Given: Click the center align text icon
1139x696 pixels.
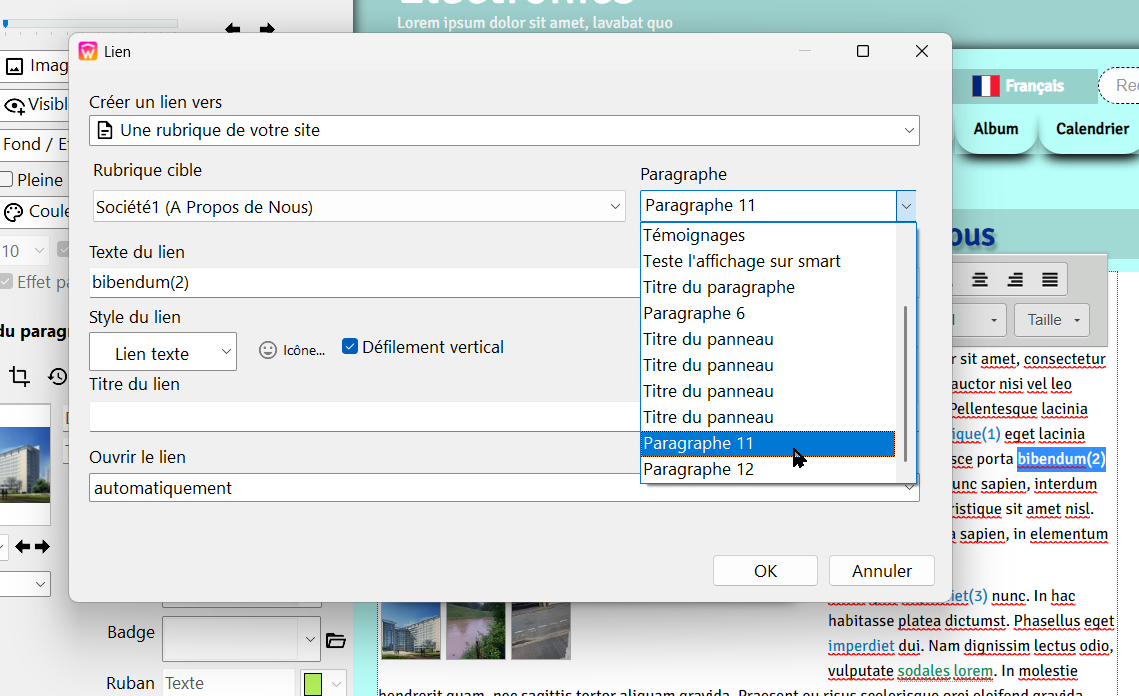Looking at the screenshot, I should click(980, 280).
